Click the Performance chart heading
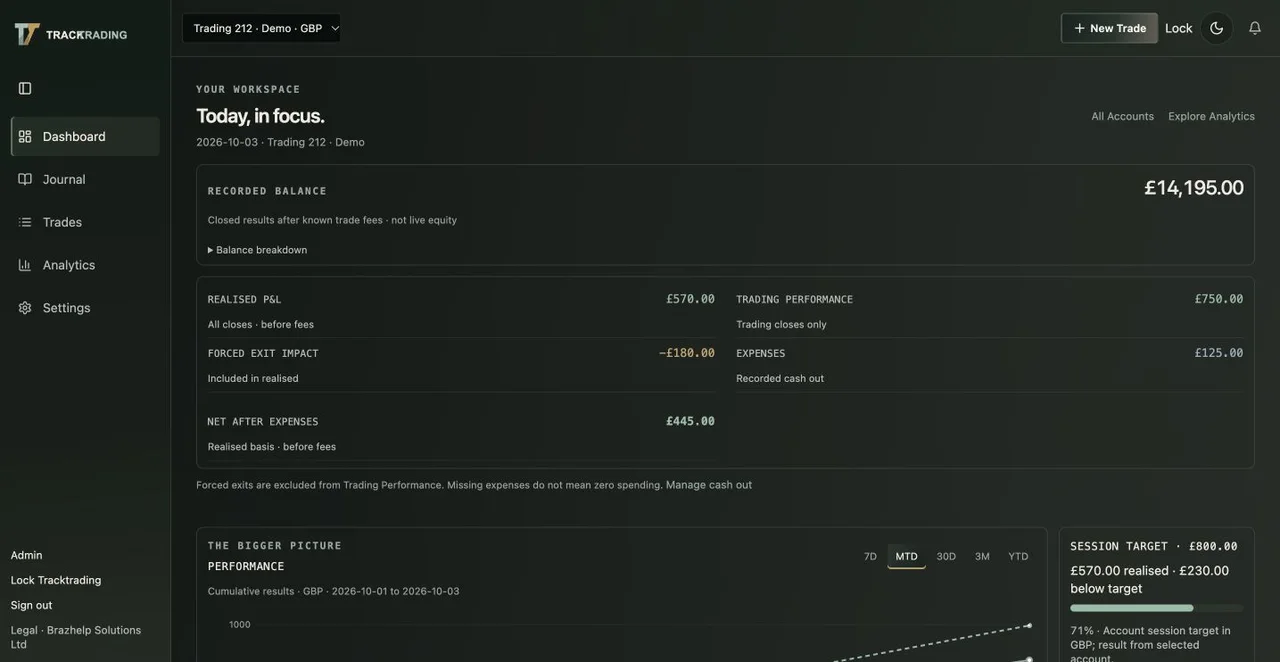 pyautogui.click(x=246, y=566)
